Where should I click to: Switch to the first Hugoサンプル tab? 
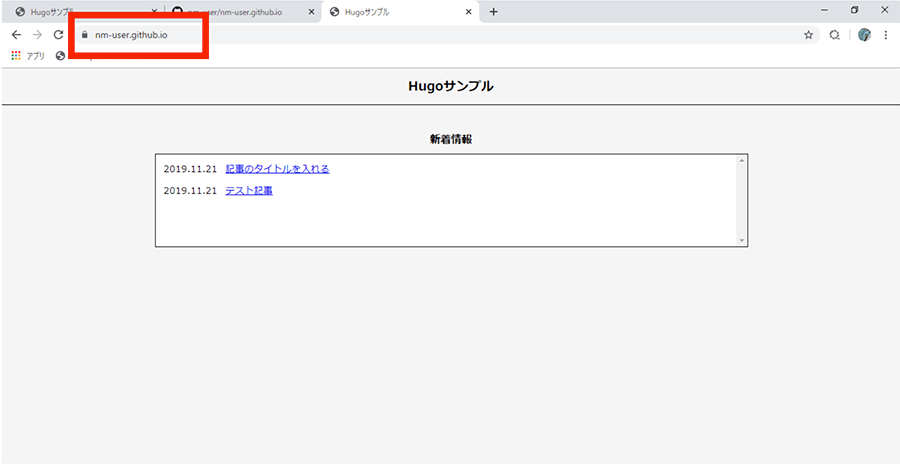[86, 11]
